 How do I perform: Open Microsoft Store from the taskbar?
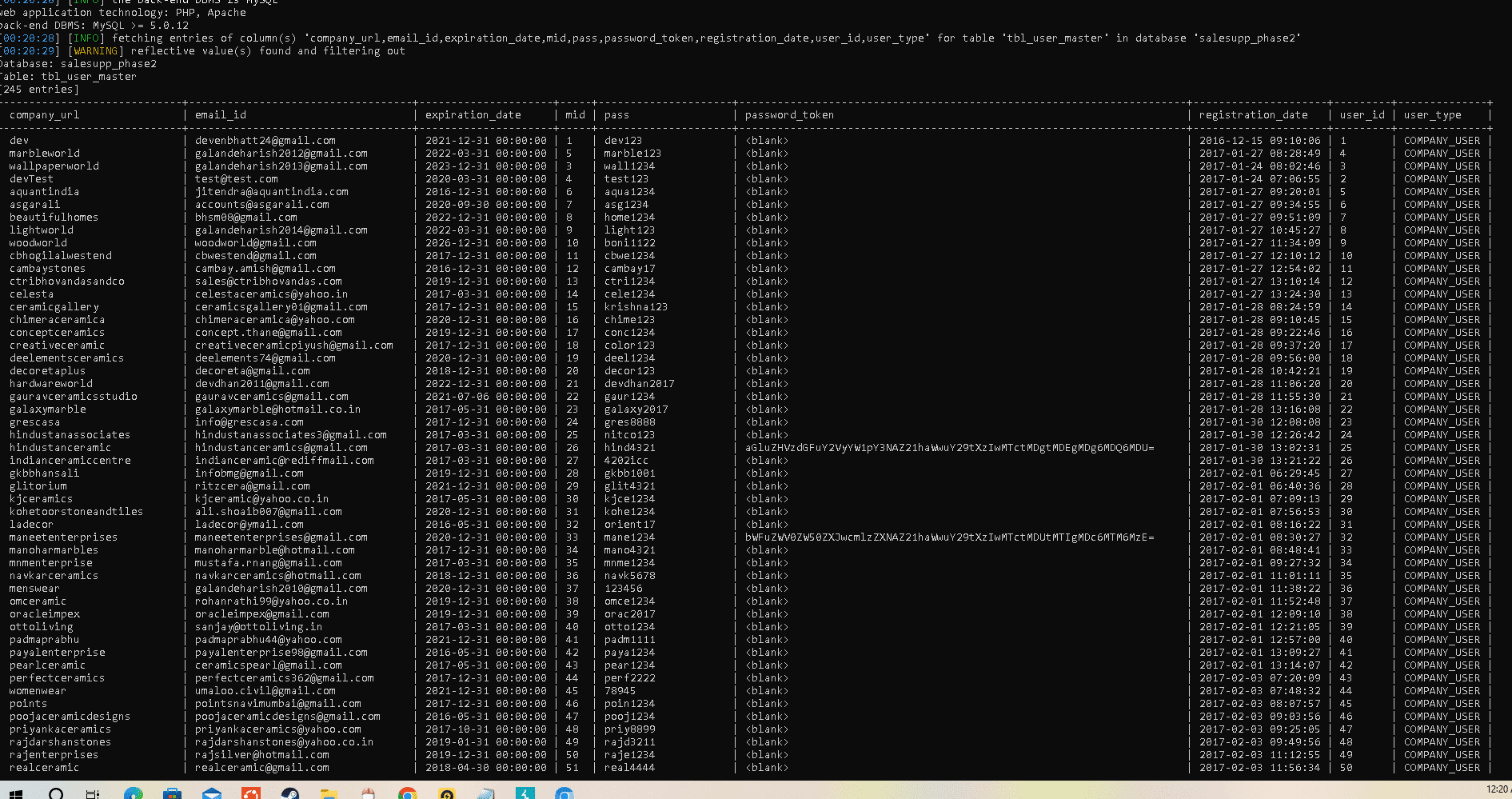[172, 793]
